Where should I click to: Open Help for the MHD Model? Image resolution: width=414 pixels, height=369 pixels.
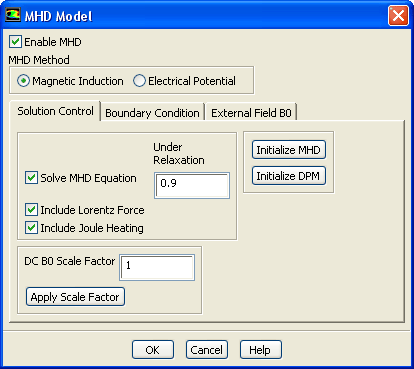[261, 350]
